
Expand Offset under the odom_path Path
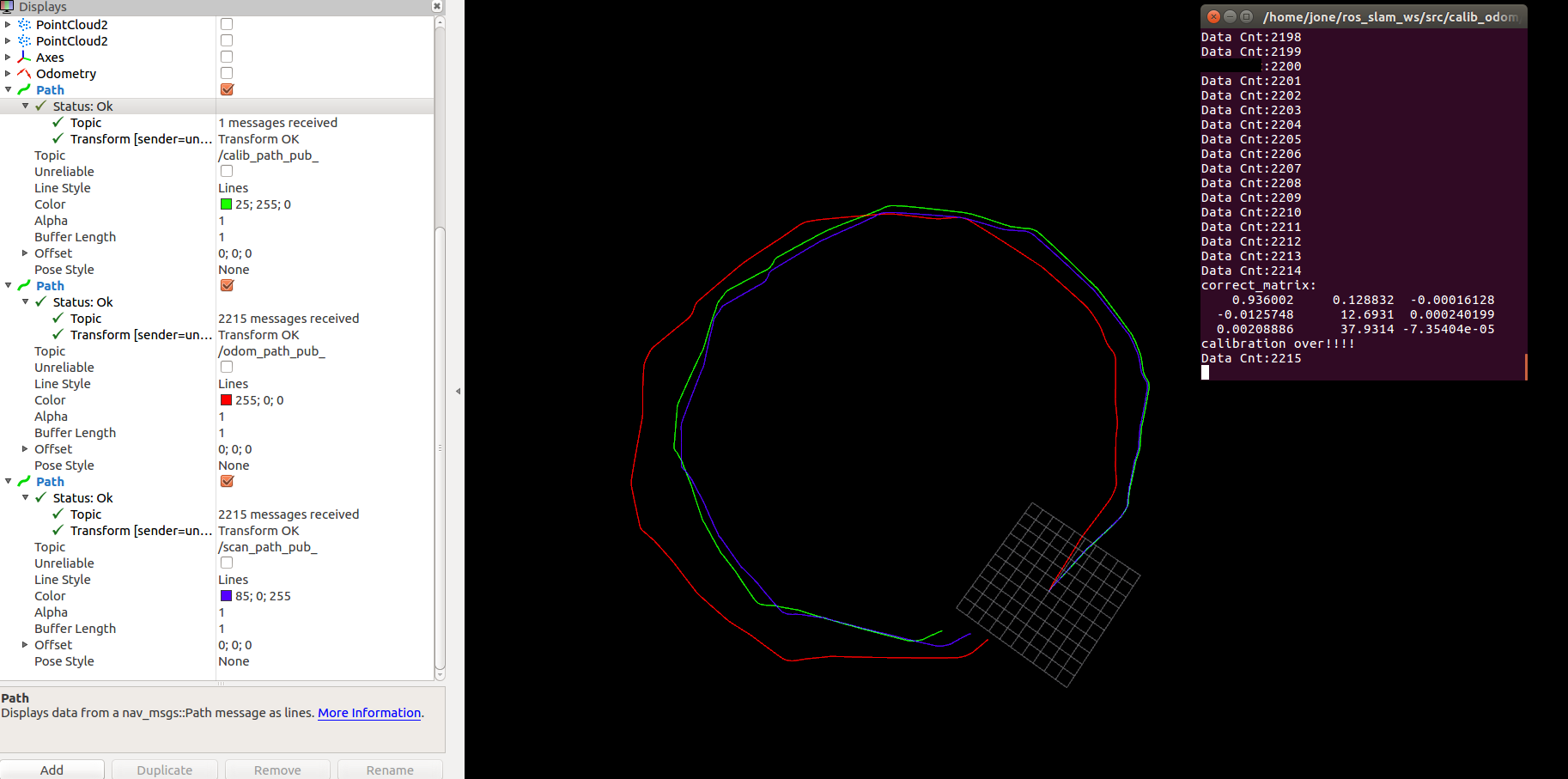click(25, 449)
